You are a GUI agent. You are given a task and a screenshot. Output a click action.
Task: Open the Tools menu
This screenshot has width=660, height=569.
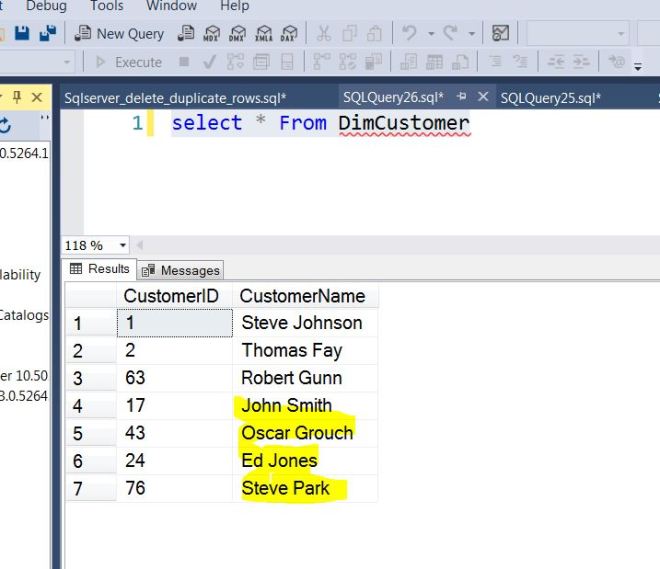point(107,6)
